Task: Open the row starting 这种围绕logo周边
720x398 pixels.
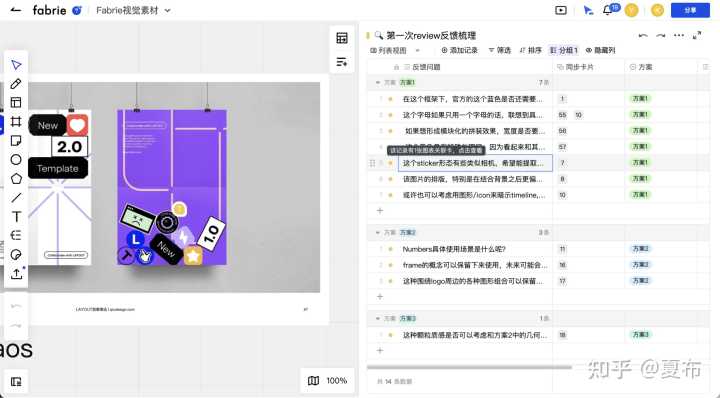Action: pos(472,281)
